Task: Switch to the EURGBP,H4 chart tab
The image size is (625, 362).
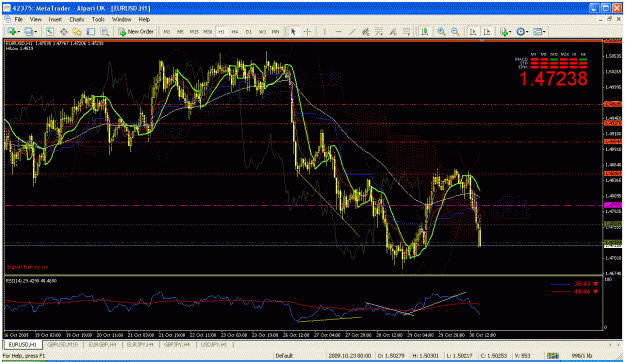Action: click(102, 344)
